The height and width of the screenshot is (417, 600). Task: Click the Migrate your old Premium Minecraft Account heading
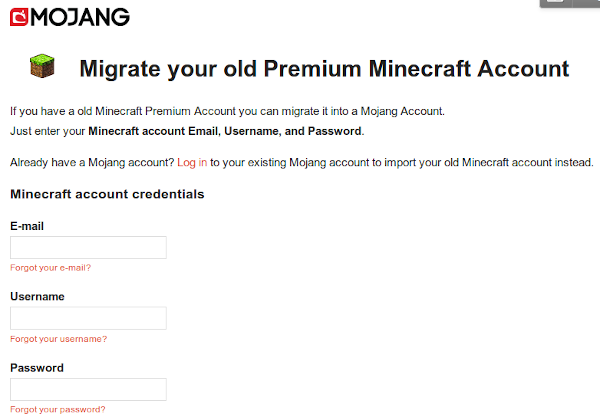[323, 69]
